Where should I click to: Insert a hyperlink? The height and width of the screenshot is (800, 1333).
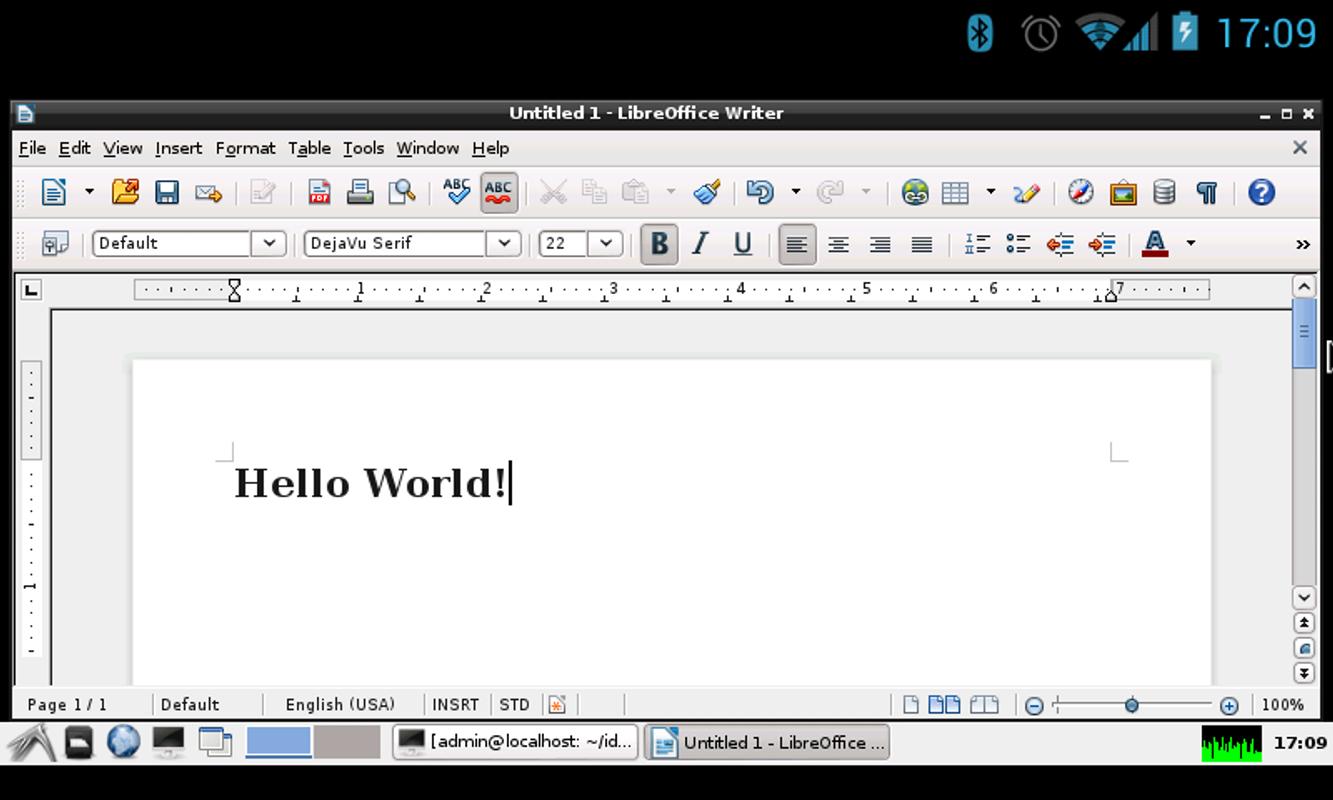pos(913,192)
